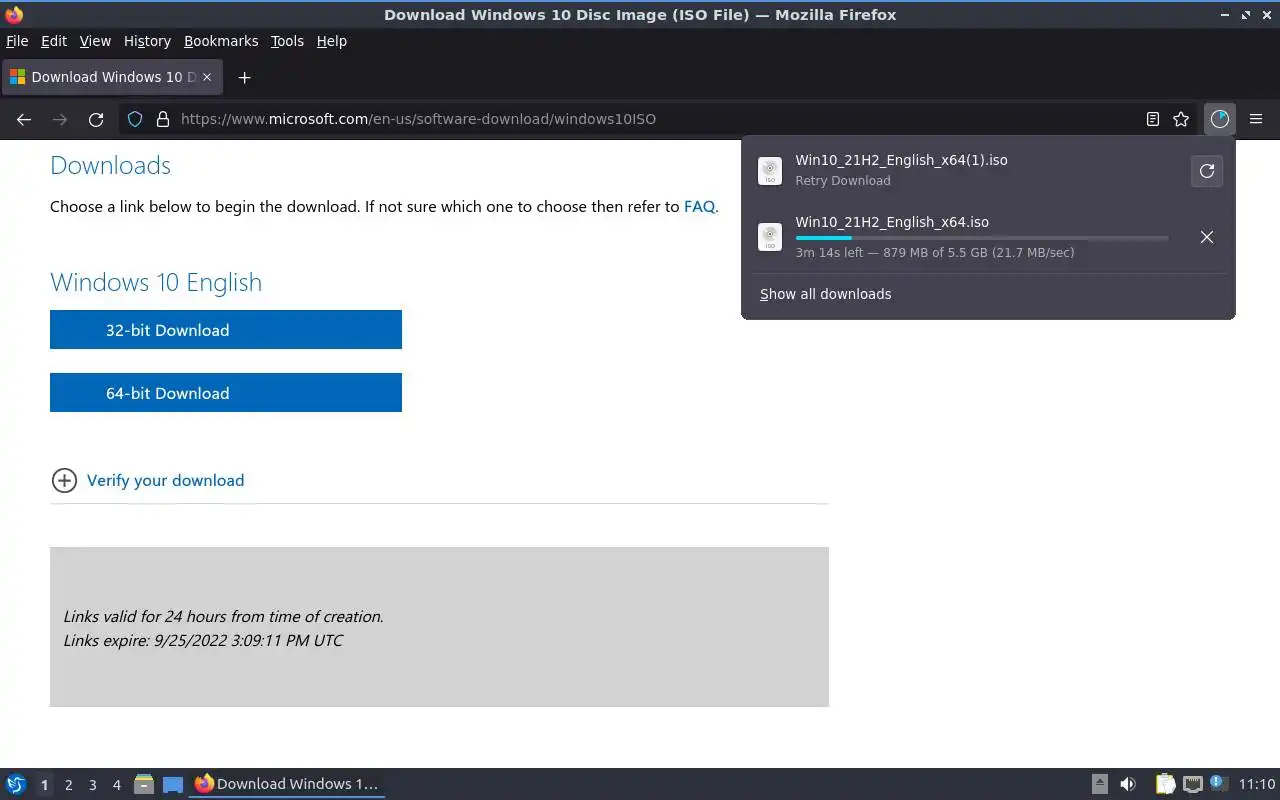Click the taskbar clock showing 11:10
The height and width of the screenshot is (800, 1280).
click(x=1257, y=785)
